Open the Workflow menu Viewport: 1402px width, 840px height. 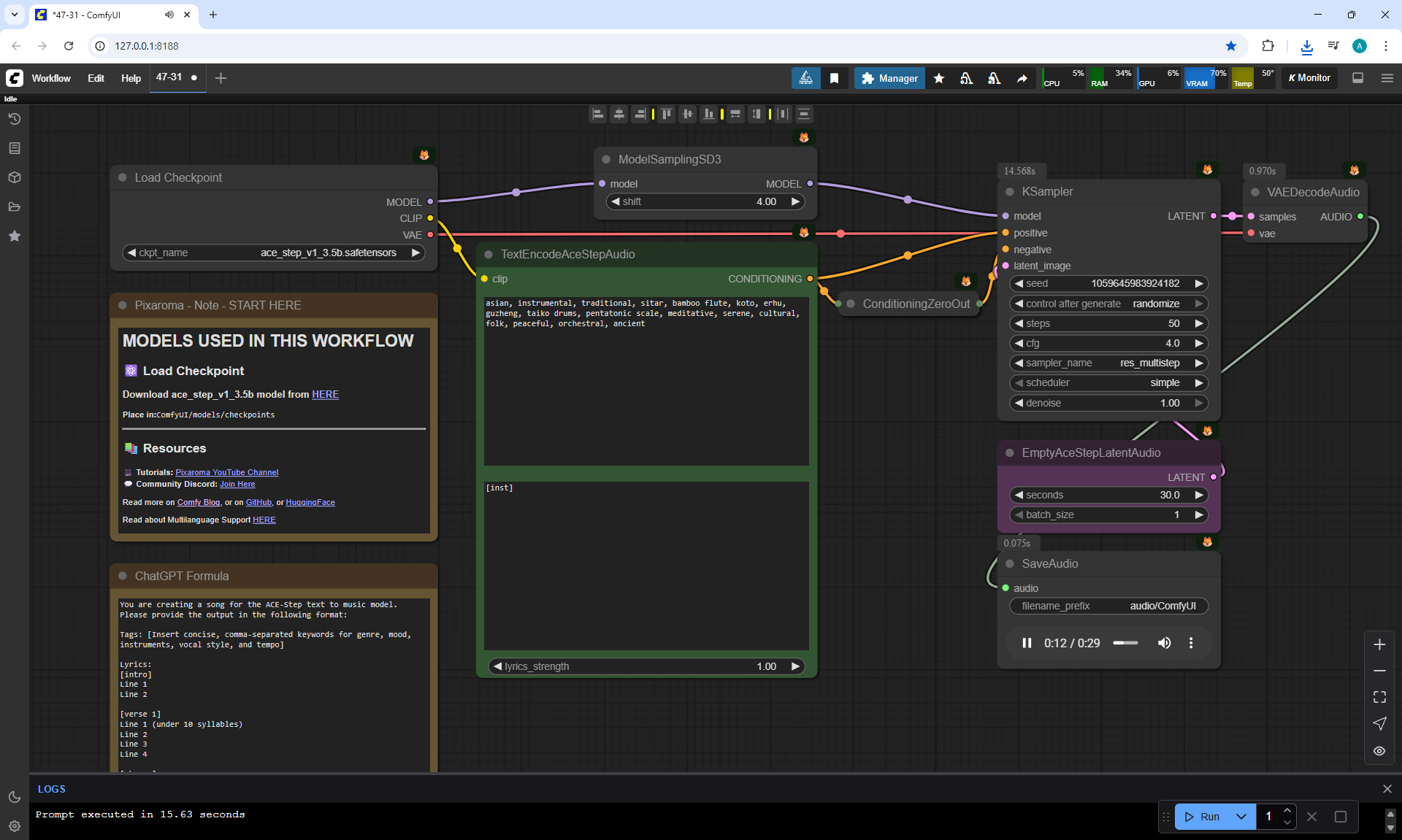[51, 78]
